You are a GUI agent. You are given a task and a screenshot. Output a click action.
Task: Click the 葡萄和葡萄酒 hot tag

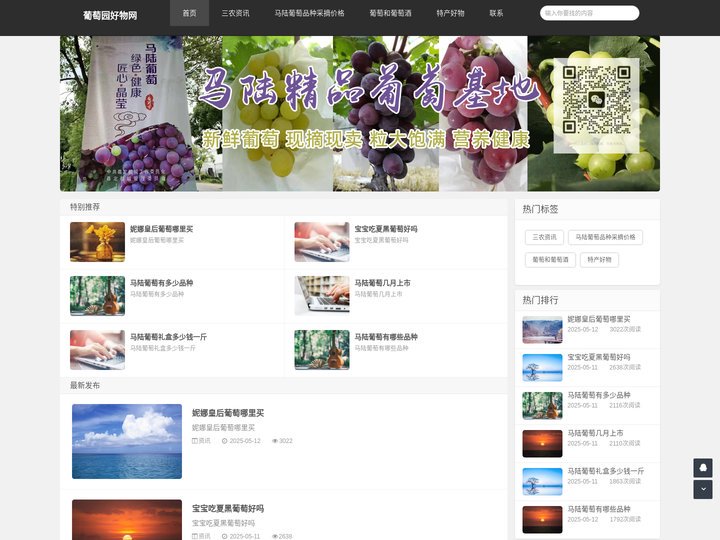click(551, 260)
